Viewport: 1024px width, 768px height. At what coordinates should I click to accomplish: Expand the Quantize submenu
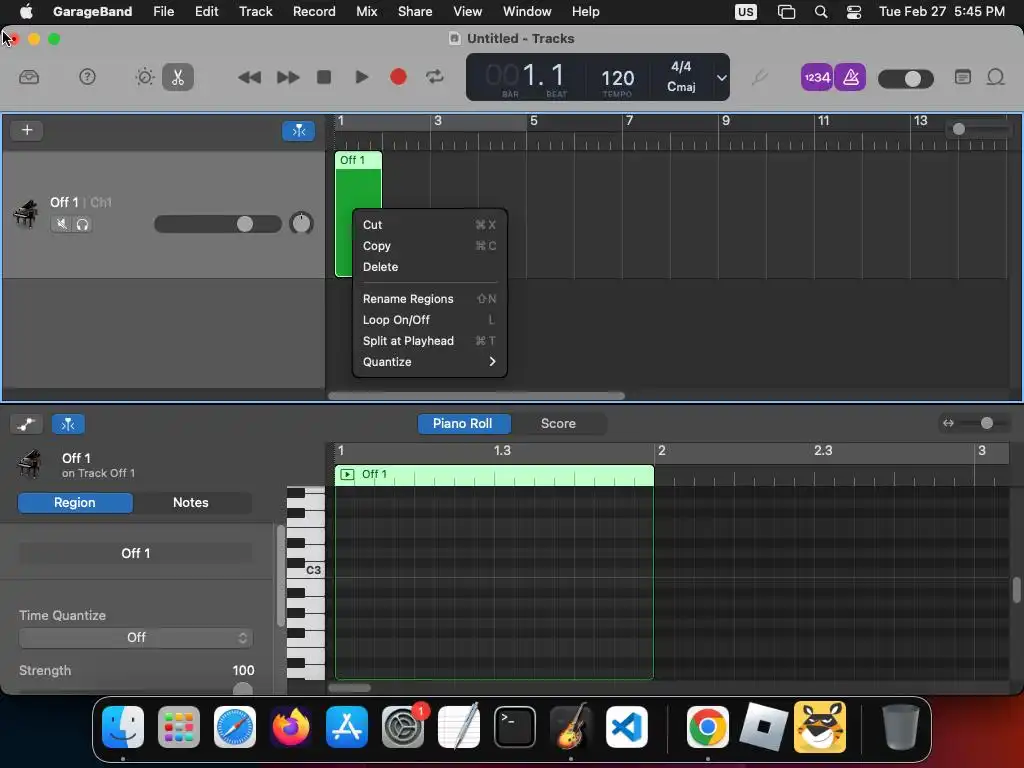pyautogui.click(x=430, y=361)
